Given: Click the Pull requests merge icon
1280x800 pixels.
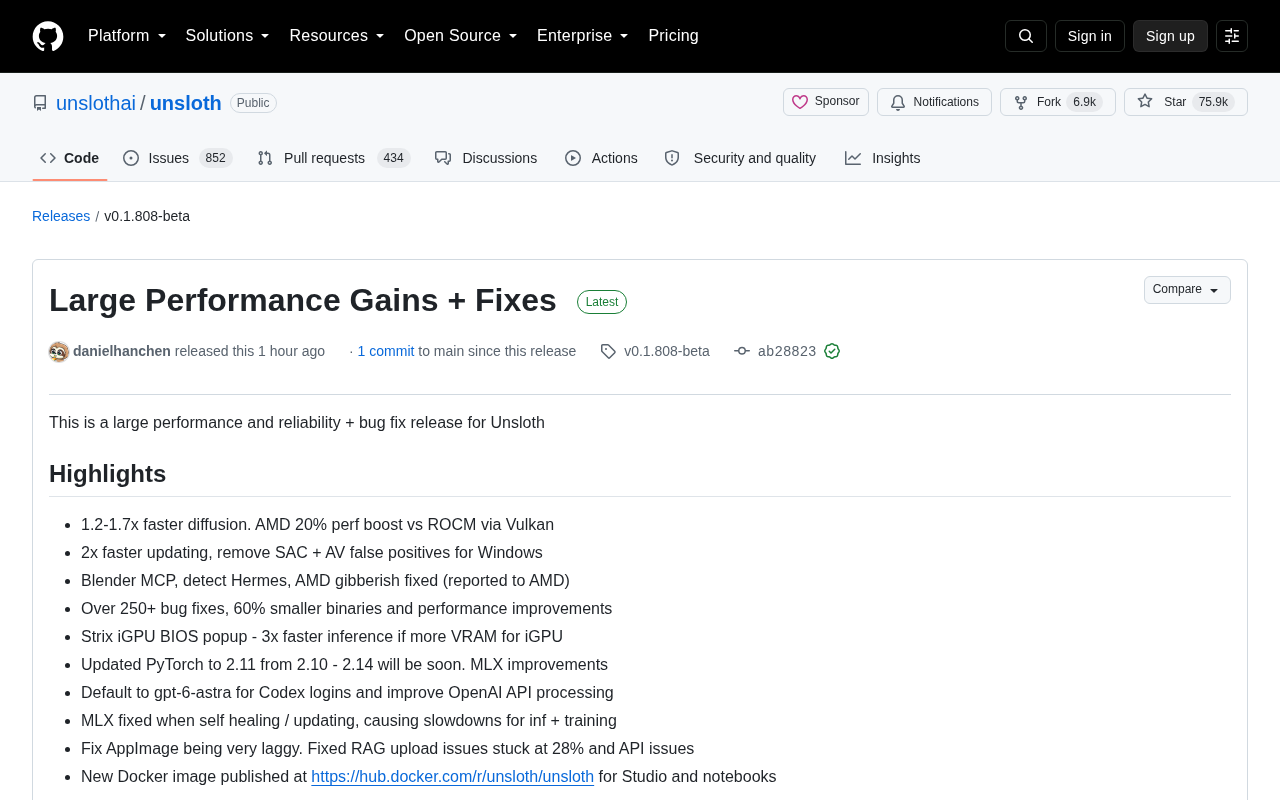Looking at the screenshot, I should click(265, 158).
